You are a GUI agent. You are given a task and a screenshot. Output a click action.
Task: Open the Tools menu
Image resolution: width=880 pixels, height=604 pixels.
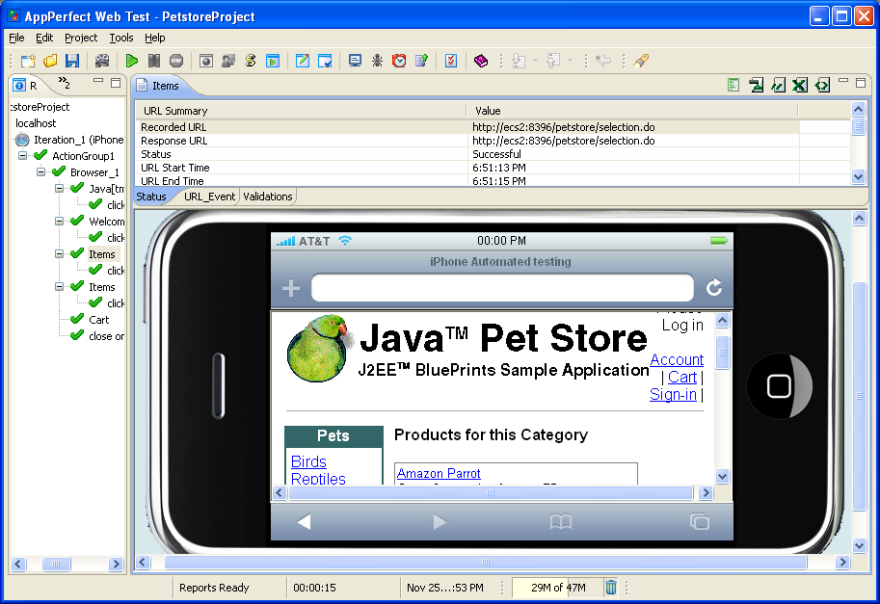[121, 38]
